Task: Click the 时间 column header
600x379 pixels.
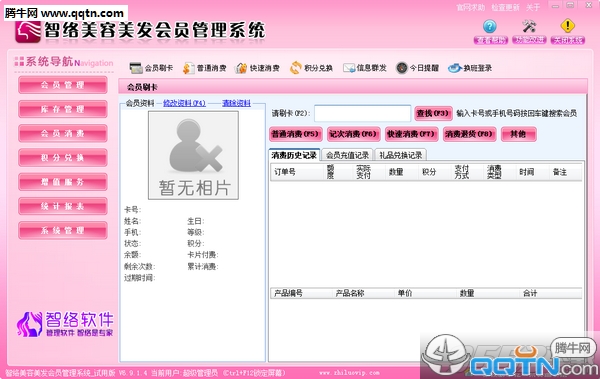Action: coord(527,172)
